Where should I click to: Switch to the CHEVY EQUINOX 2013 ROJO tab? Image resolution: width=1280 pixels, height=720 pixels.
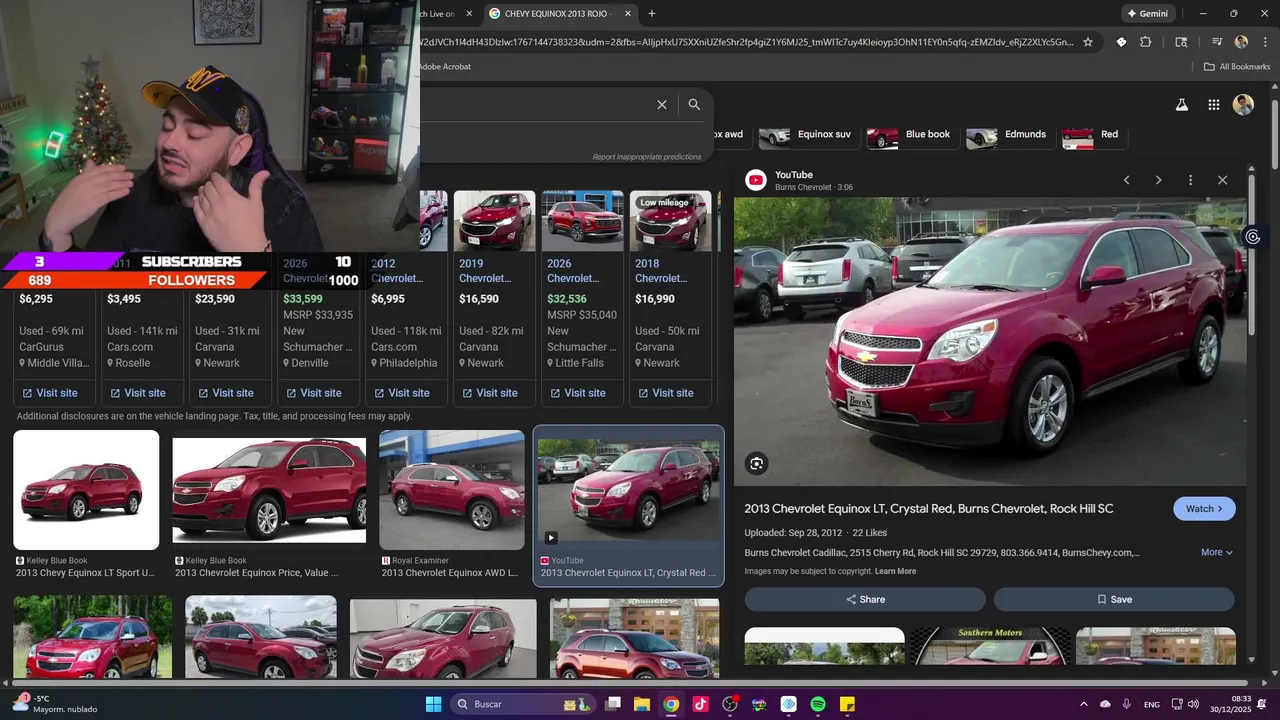click(x=558, y=13)
